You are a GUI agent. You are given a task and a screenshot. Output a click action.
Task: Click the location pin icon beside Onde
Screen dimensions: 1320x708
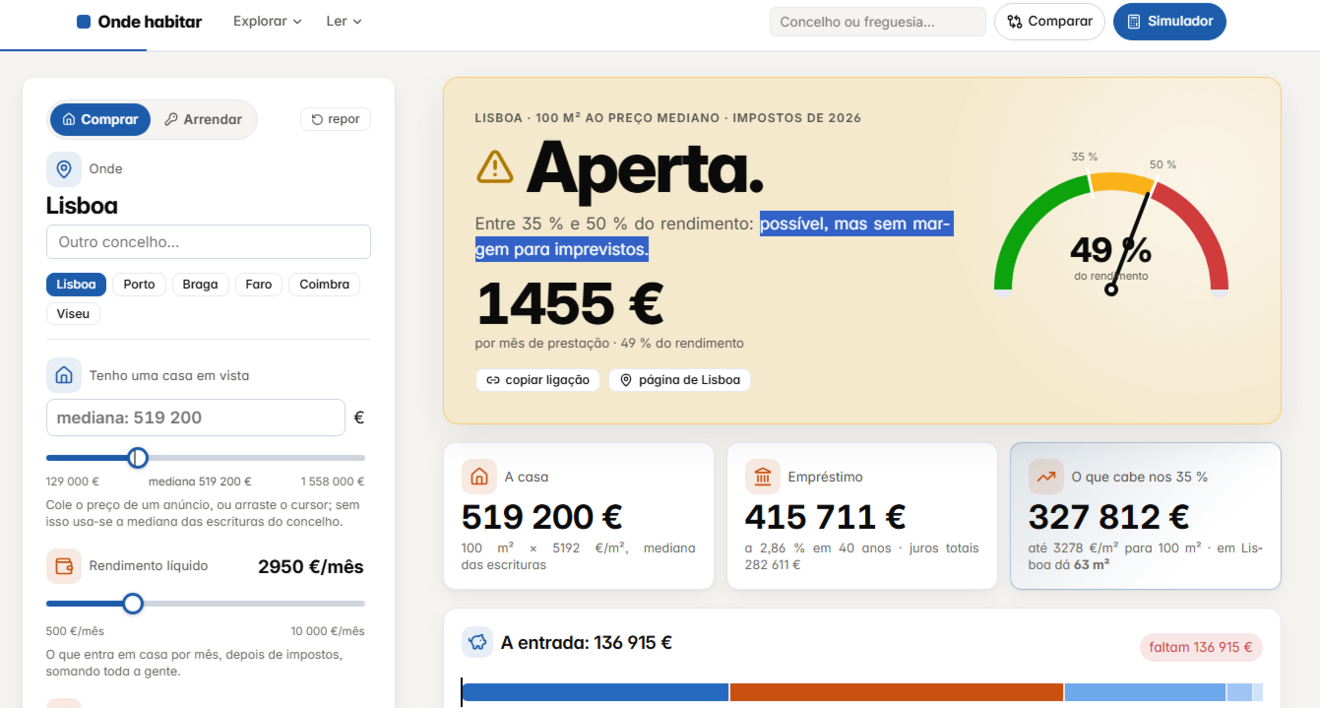coord(64,169)
